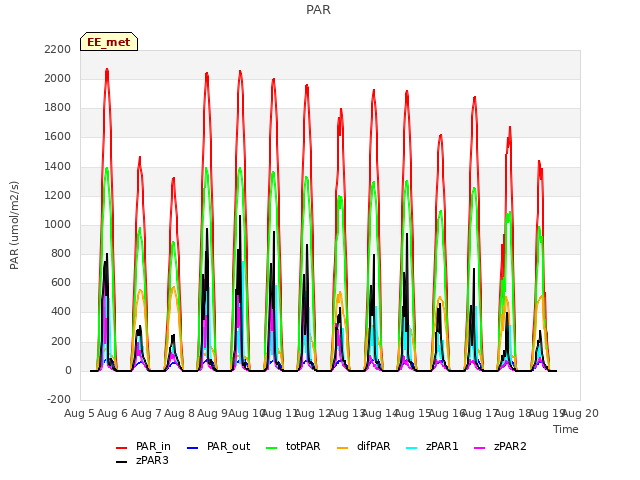The image size is (640, 480).
Task: Toggle the PAR_out legend entry
Action: coord(218,447)
